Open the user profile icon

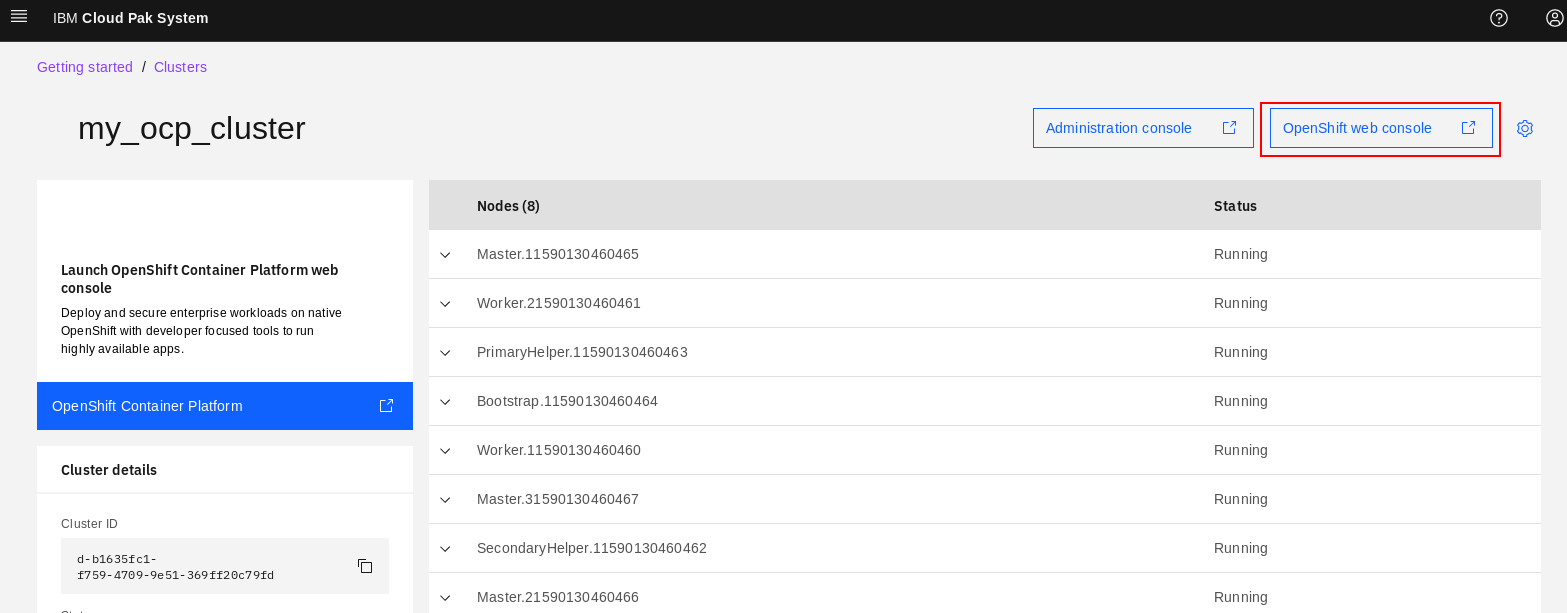pyautogui.click(x=1554, y=18)
